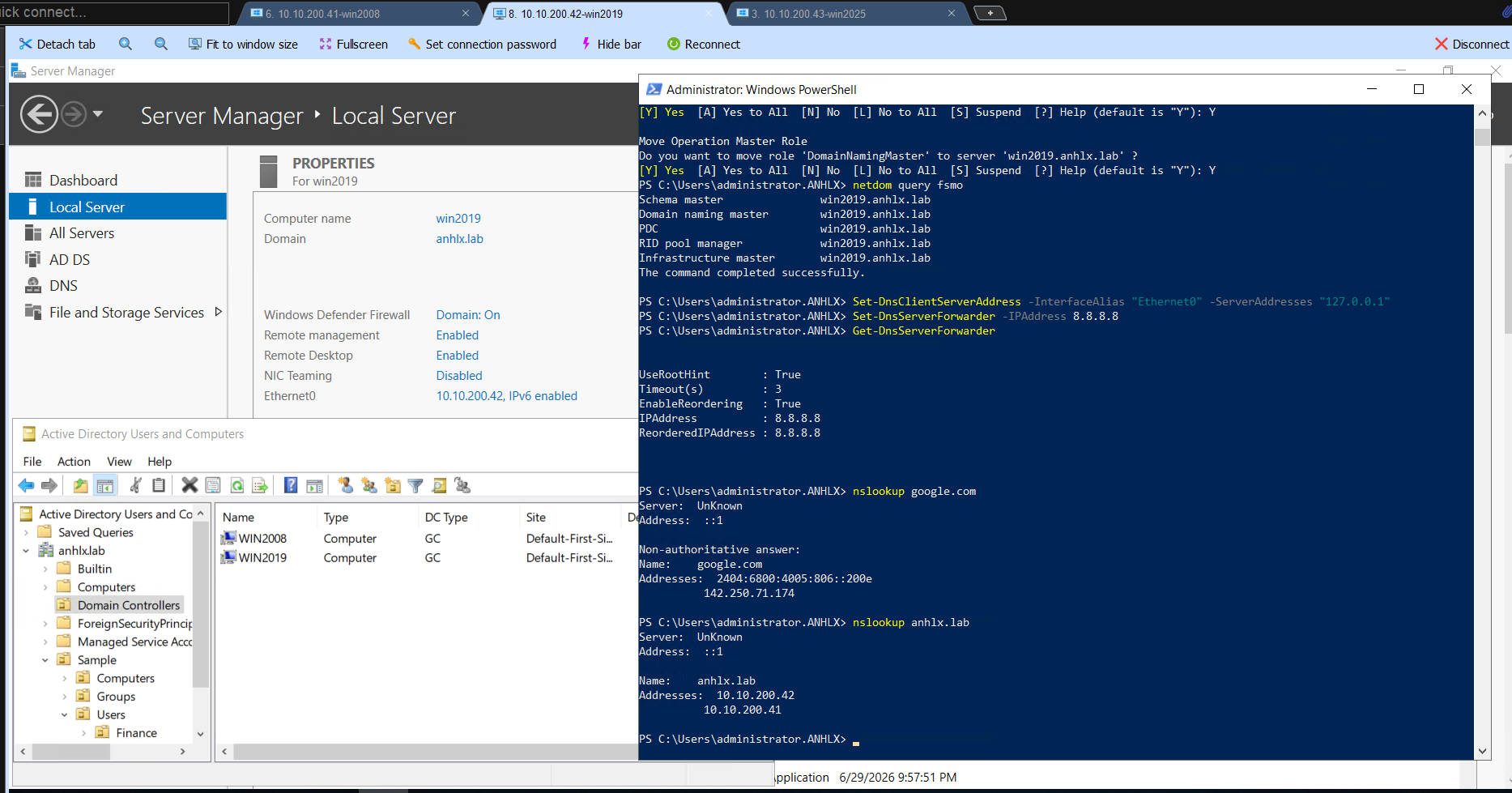Click the Reconnect button
Image resolution: width=1512 pixels, height=793 pixels.
click(x=703, y=44)
